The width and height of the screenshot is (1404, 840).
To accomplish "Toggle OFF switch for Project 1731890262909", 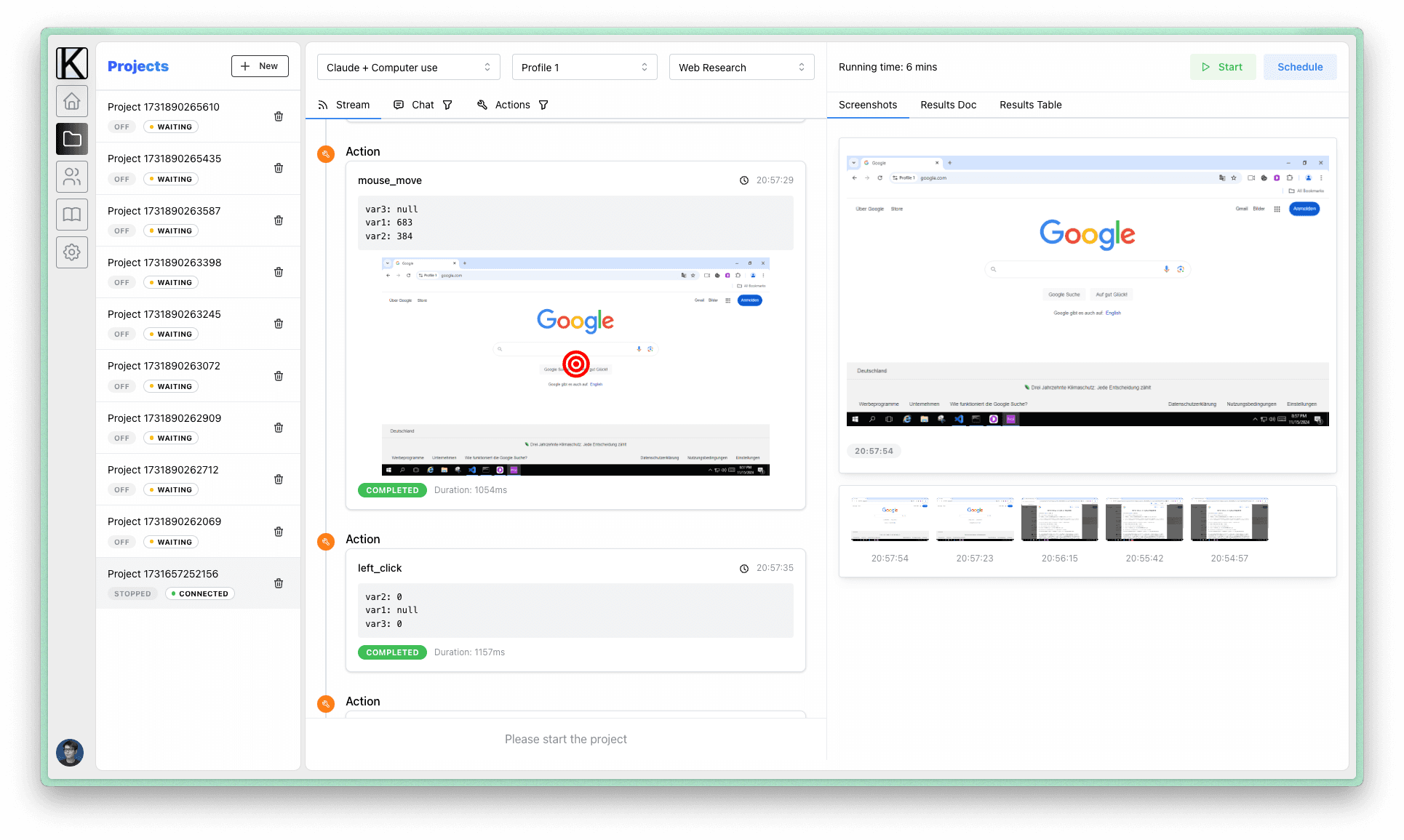I will (121, 438).
